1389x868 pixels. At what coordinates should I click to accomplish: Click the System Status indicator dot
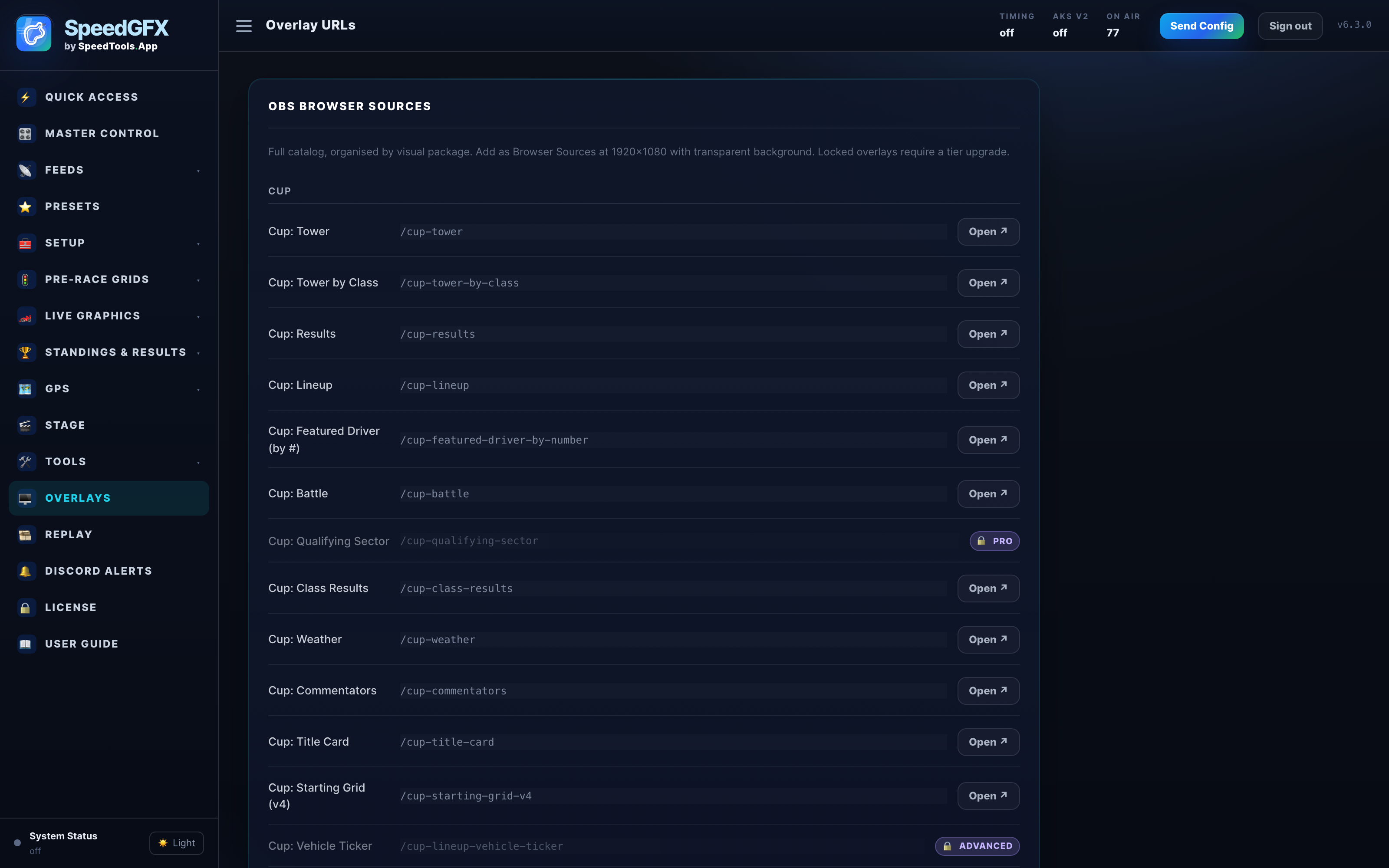click(17, 843)
